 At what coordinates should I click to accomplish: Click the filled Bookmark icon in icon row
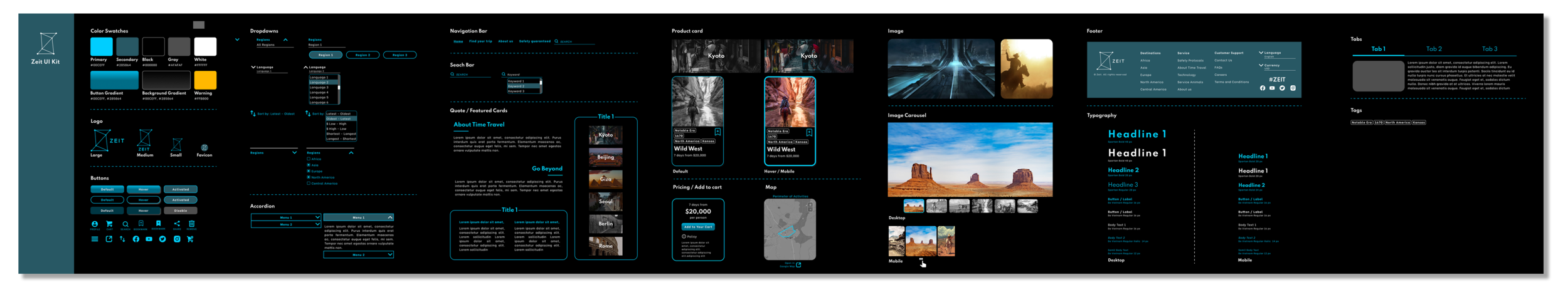158,223
